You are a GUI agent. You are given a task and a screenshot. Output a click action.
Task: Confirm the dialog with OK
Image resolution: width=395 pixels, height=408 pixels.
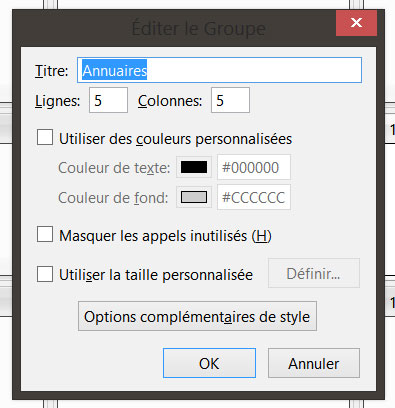(209, 363)
